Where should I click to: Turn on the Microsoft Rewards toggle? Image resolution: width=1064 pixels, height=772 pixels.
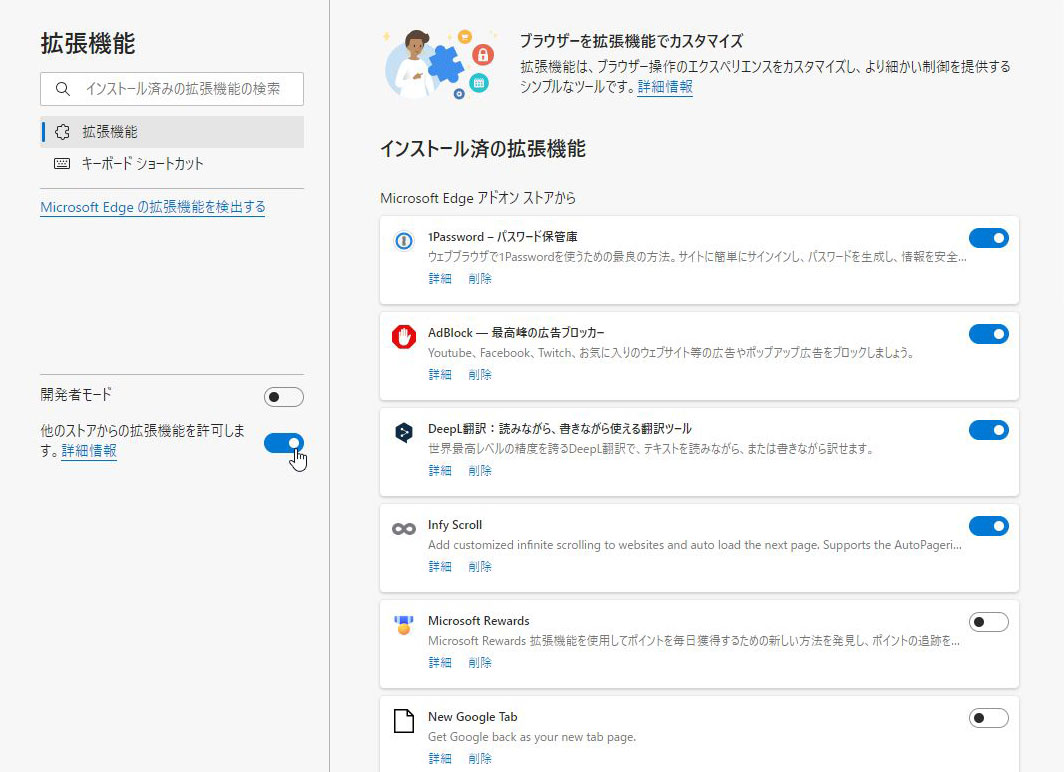pos(988,622)
